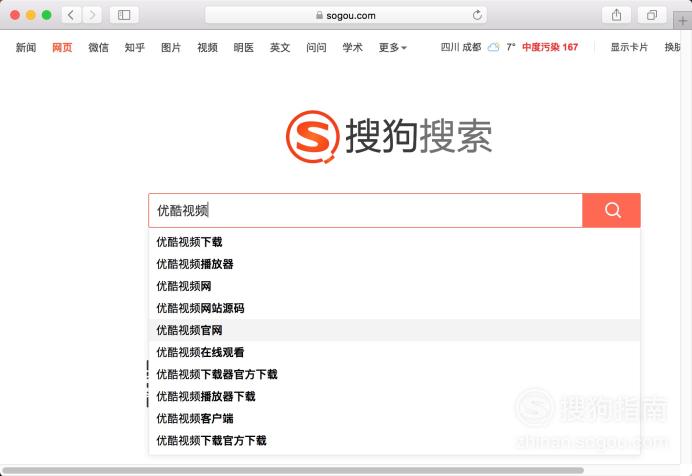This screenshot has width=692, height=476.
Task: Click the 显示卡片 link
Action: point(629,47)
